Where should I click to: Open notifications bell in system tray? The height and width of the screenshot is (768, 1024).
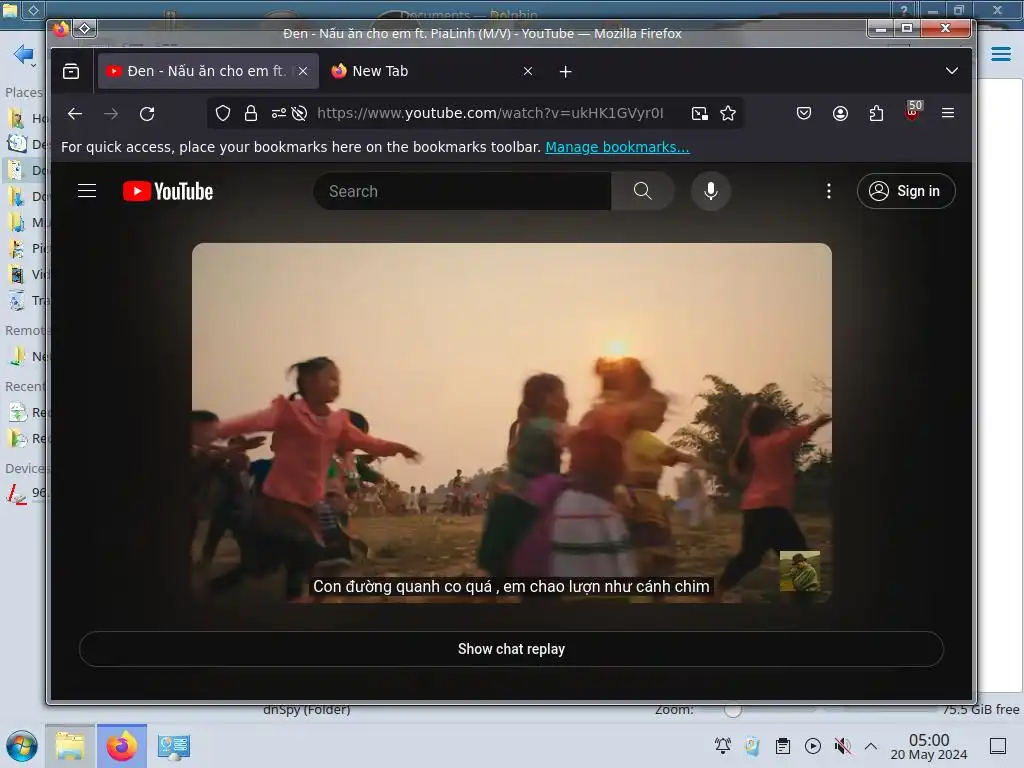[723, 746]
